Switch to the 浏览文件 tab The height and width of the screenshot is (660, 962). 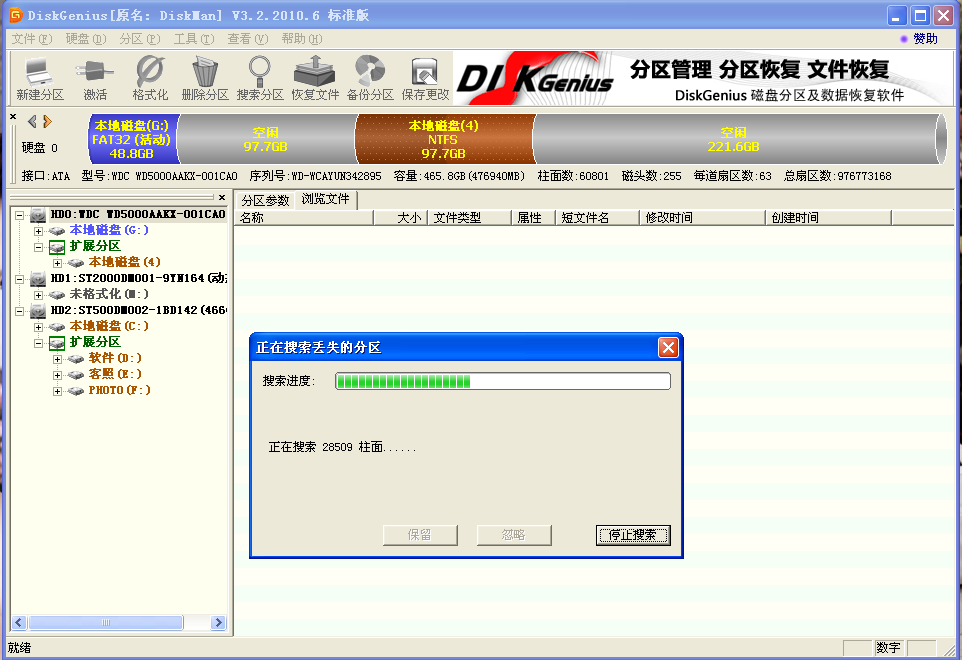pyautogui.click(x=326, y=199)
